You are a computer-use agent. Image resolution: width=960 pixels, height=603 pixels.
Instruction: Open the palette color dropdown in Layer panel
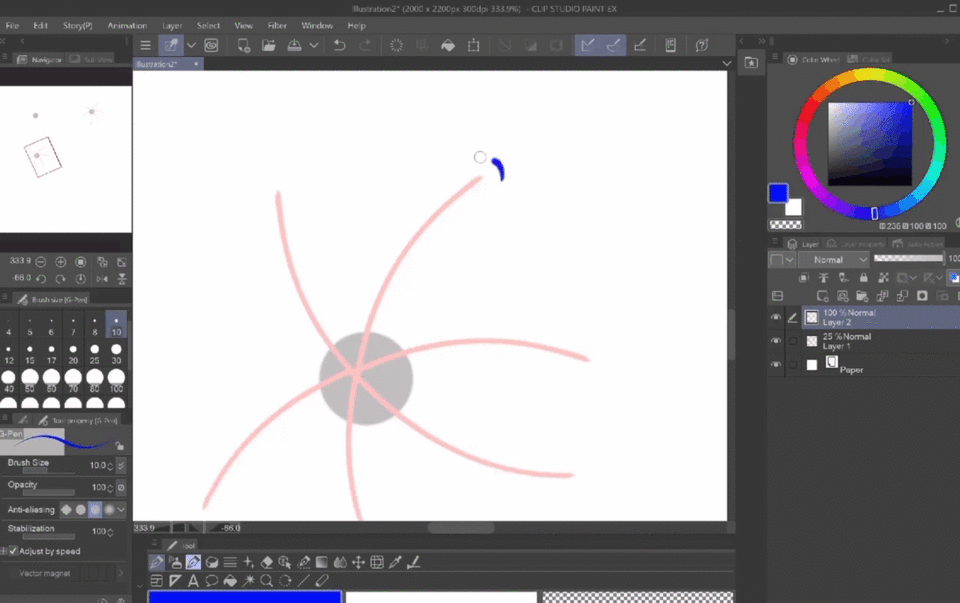tap(782, 260)
